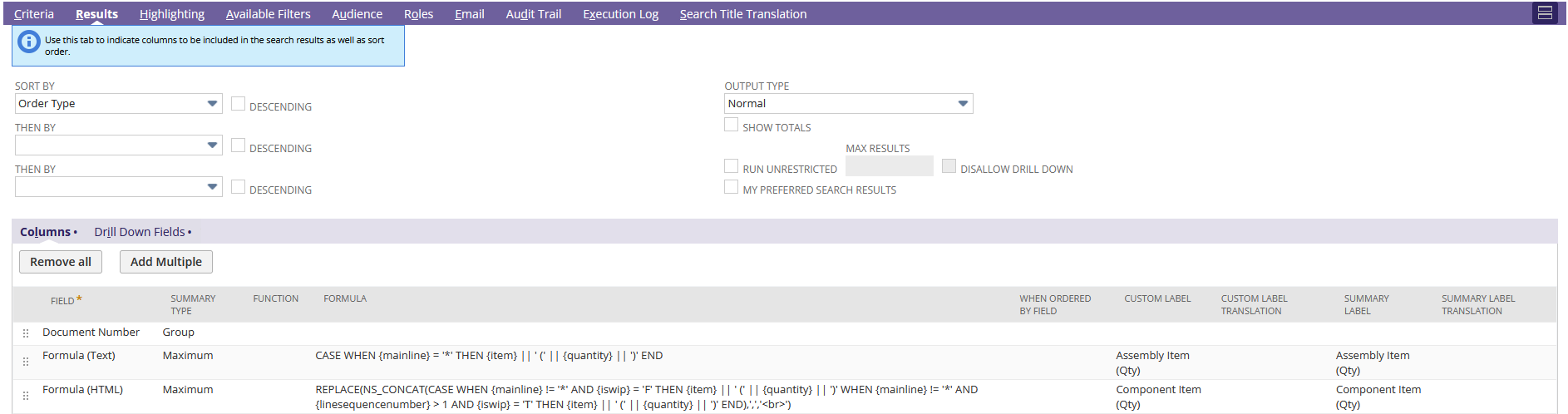This screenshot has height=414, width=1568.
Task: Go to the Audit Trail tab
Action: tap(533, 14)
